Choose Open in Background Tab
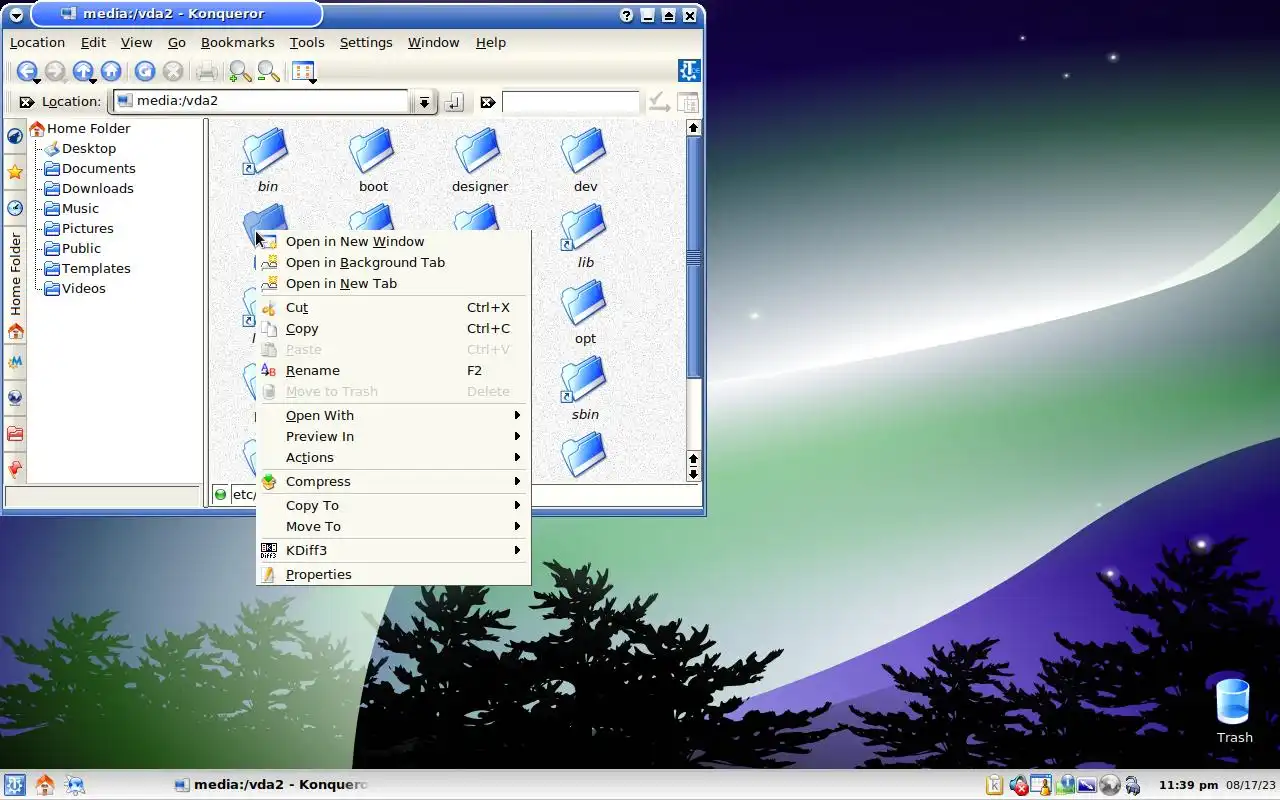1280x800 pixels. point(392,262)
